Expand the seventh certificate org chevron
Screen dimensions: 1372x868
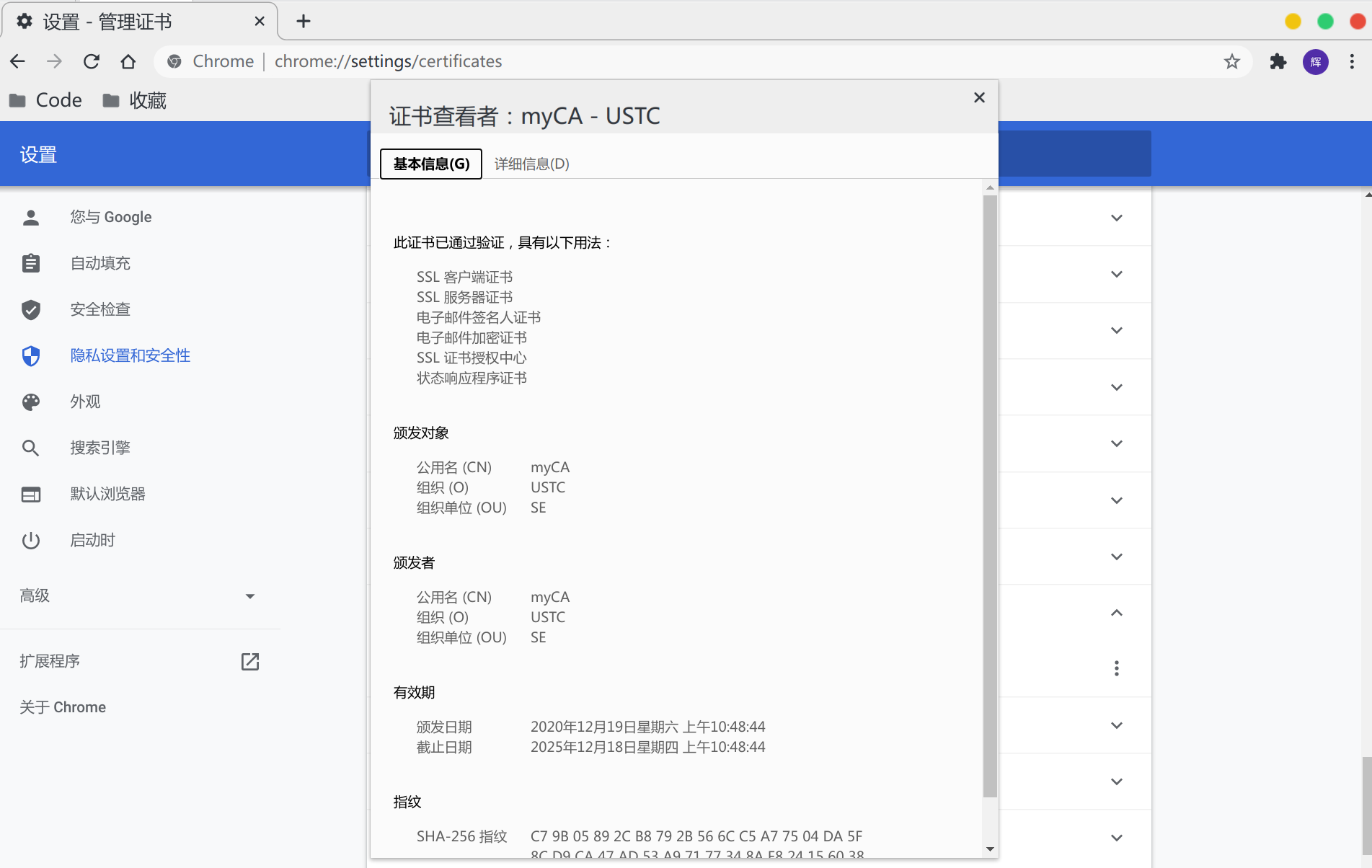1117,557
